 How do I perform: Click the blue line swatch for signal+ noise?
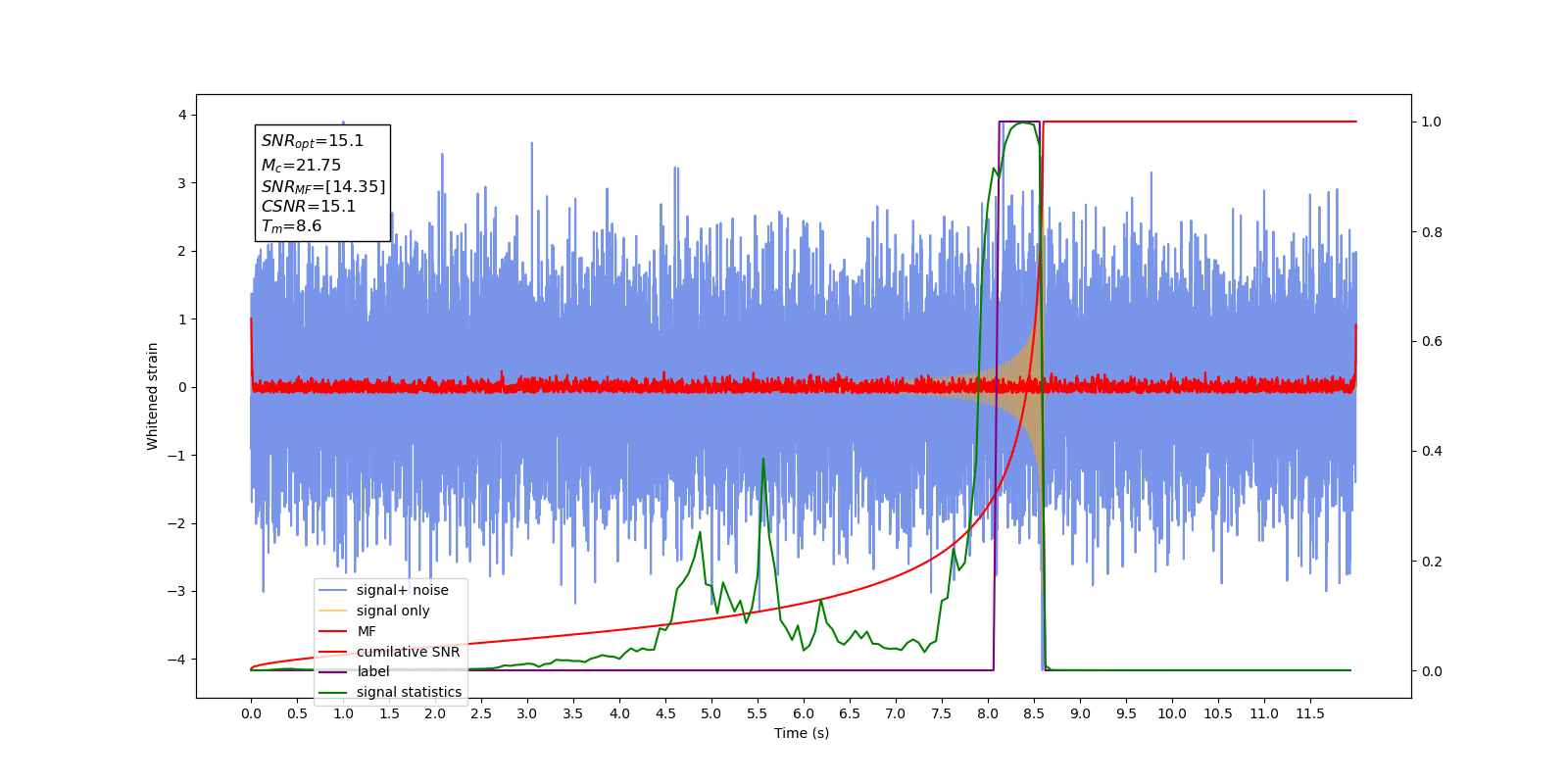tap(333, 590)
